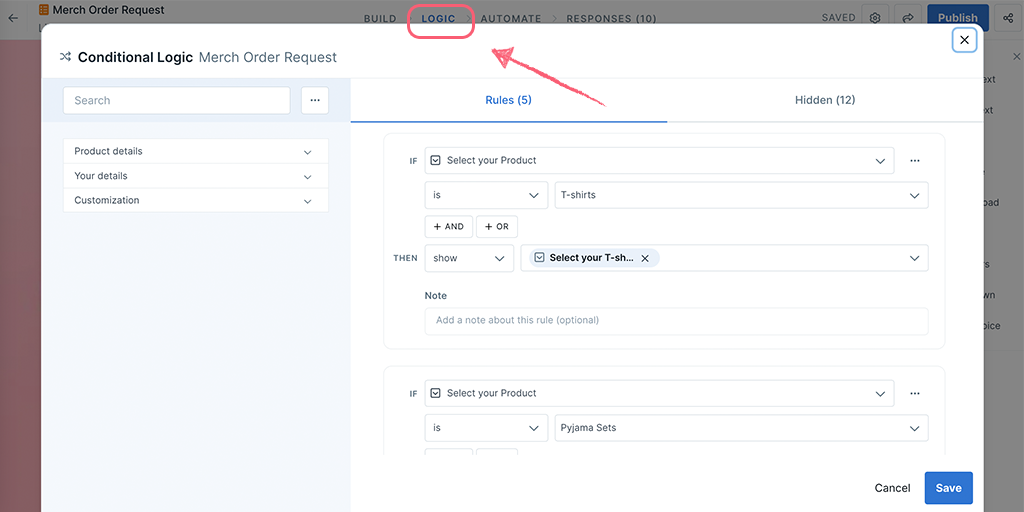Add an OR condition to the T-shirts rule

click(497, 227)
